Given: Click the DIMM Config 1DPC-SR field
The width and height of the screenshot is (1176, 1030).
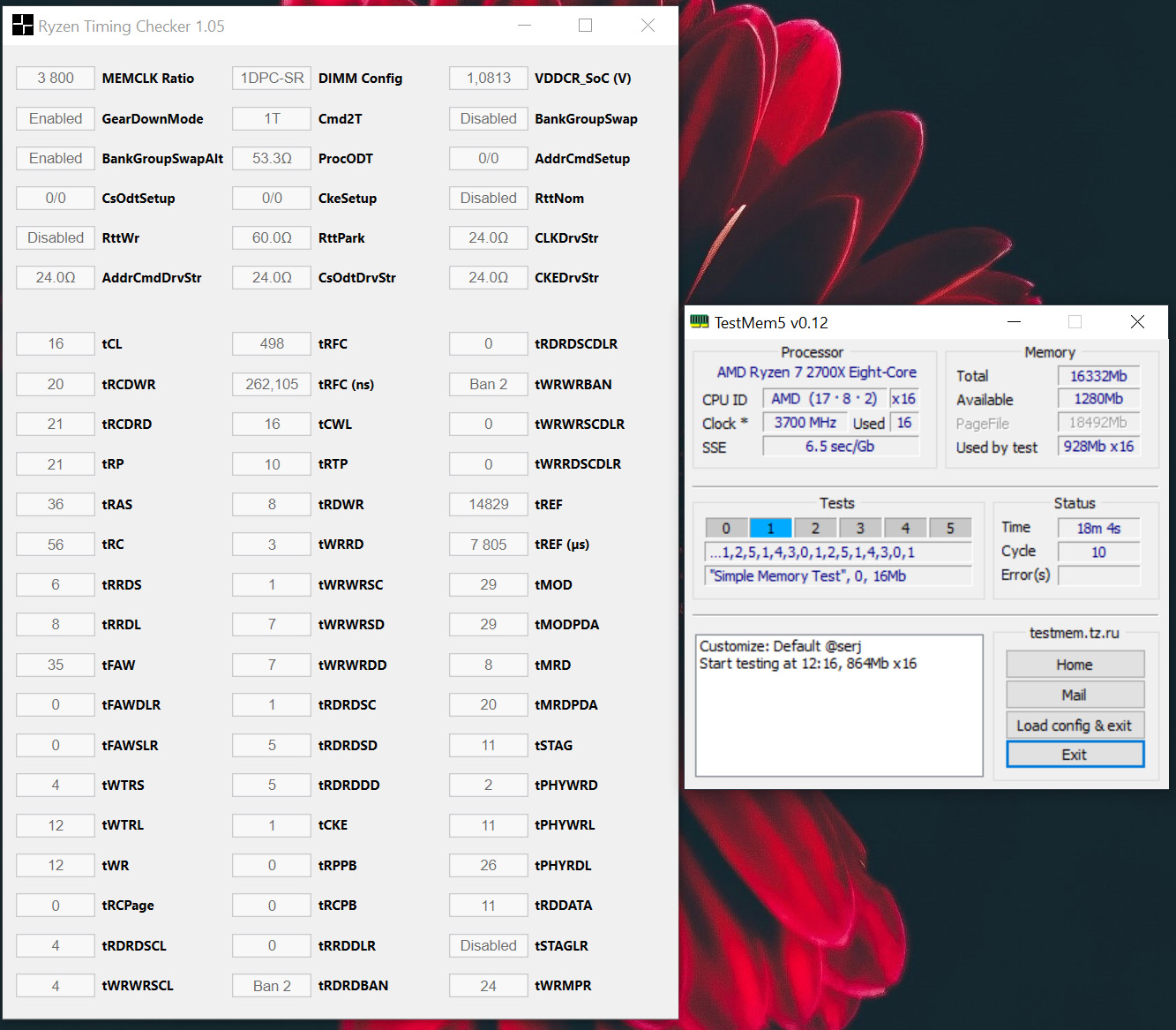Looking at the screenshot, I should pos(272,78).
